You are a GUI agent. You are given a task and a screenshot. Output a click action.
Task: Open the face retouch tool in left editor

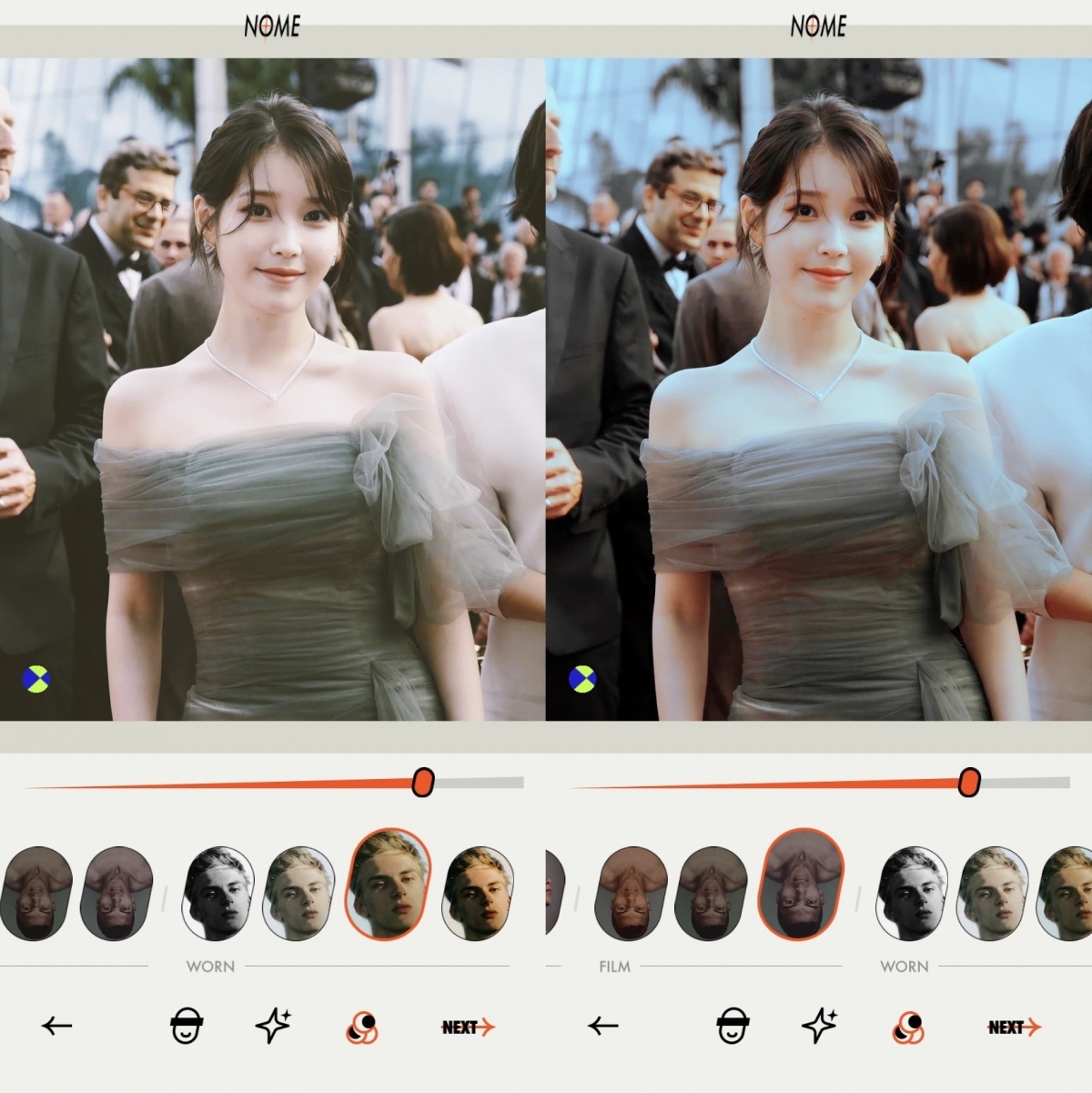(x=187, y=1027)
